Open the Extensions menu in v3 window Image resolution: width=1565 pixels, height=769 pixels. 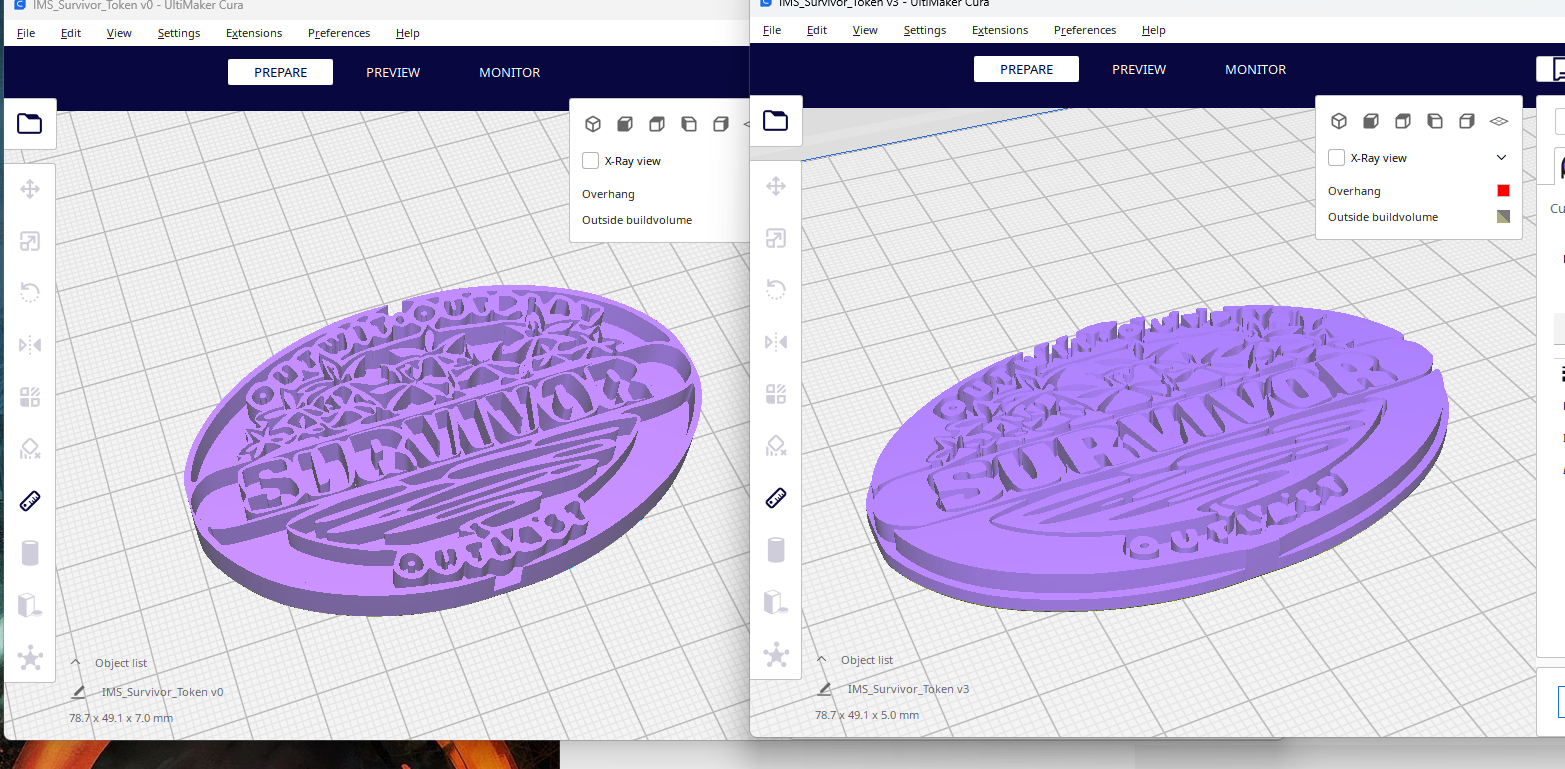coord(1000,30)
